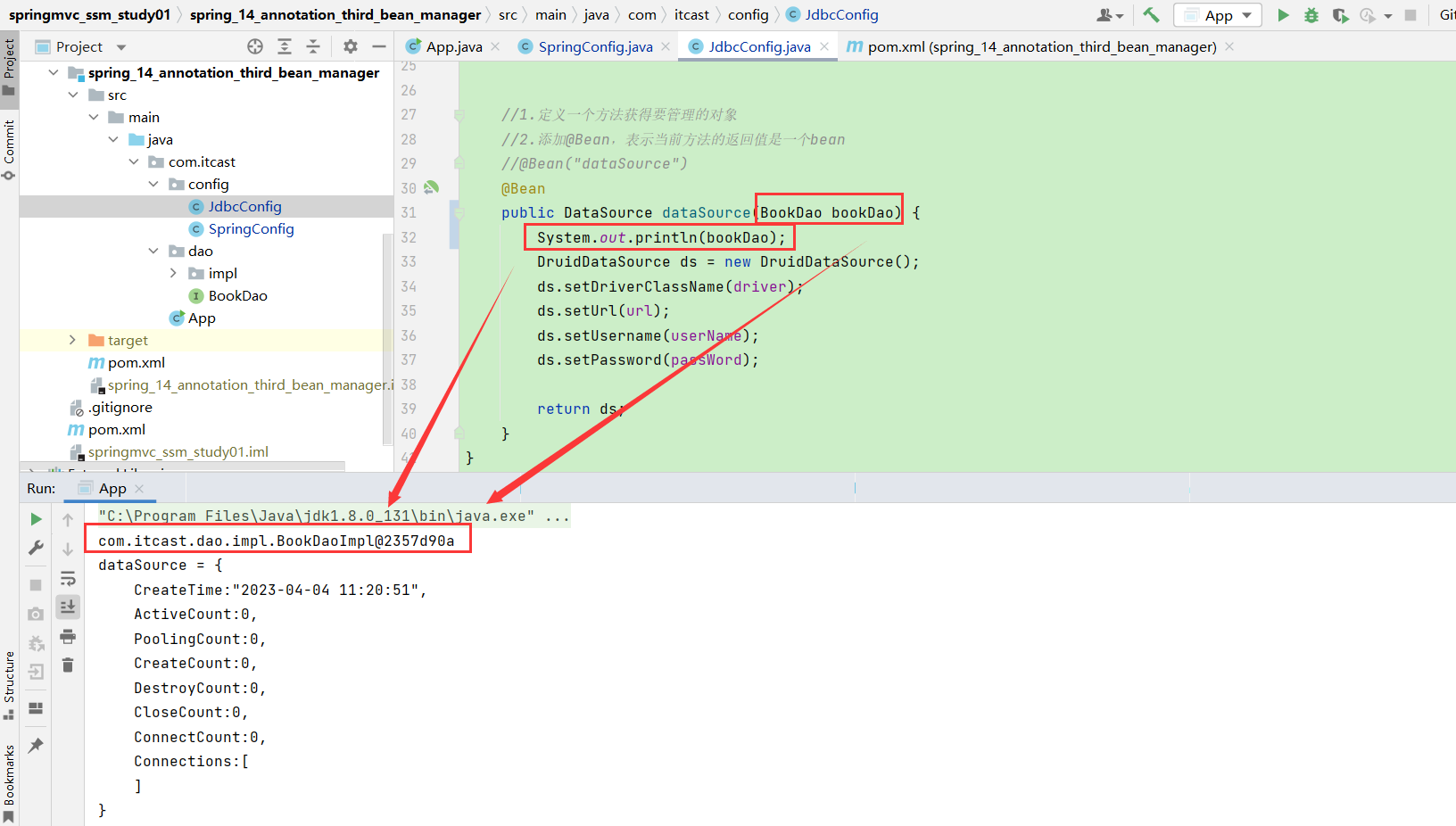Click the Build Project hammer icon

(1151, 15)
